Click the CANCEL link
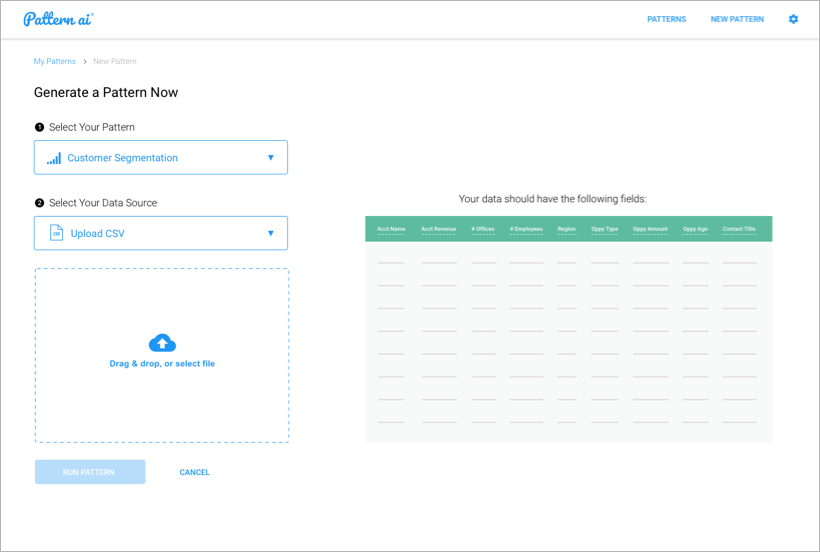Image resolution: width=820 pixels, height=552 pixels. tap(194, 472)
